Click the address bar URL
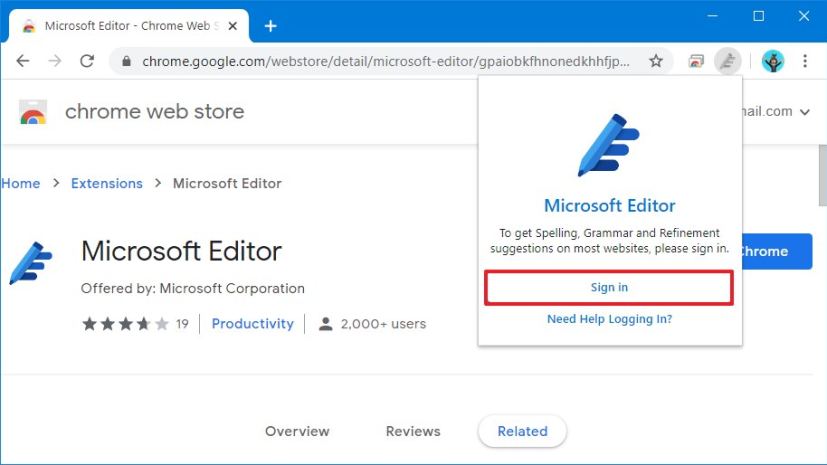827x465 pixels. tap(386, 61)
